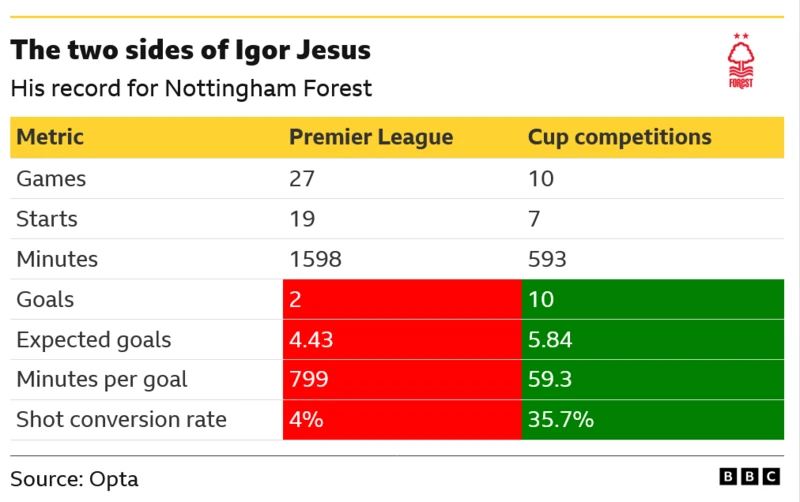
Task: Select the Premier League column header
Action: 370,137
